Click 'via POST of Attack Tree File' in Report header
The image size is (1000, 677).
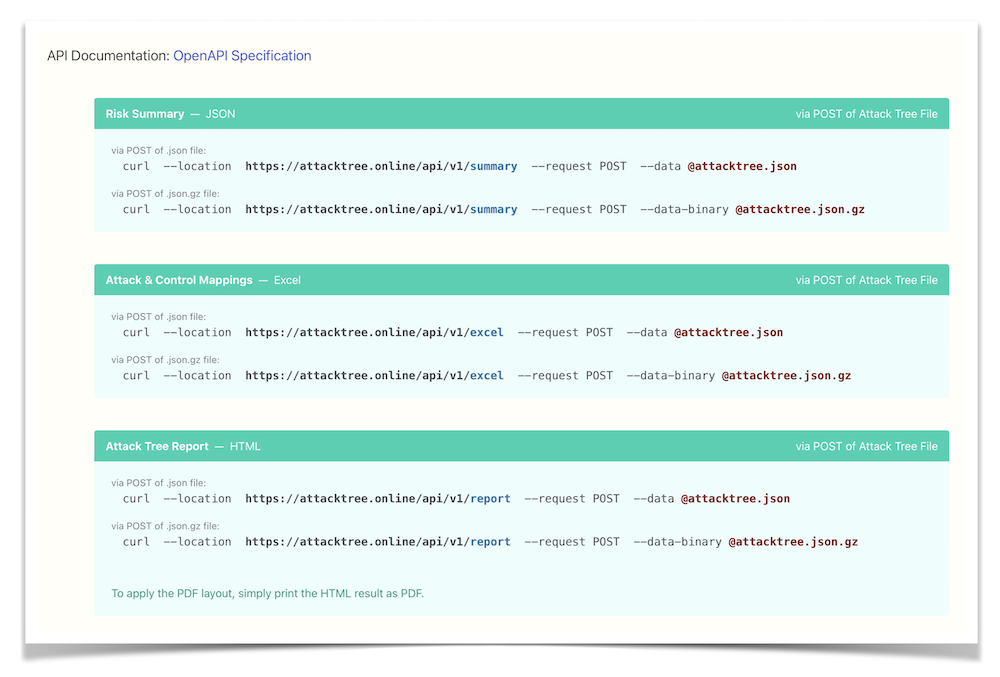click(866, 446)
